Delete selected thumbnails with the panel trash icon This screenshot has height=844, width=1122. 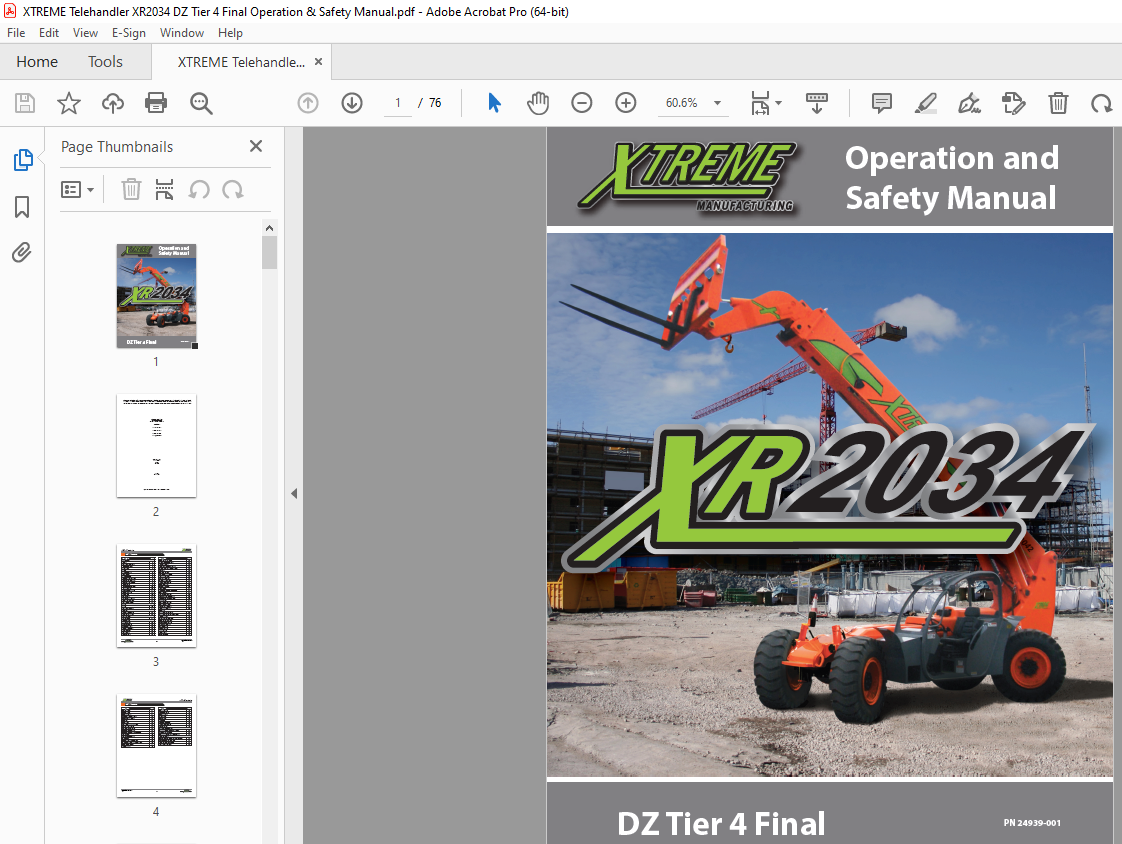pos(131,190)
